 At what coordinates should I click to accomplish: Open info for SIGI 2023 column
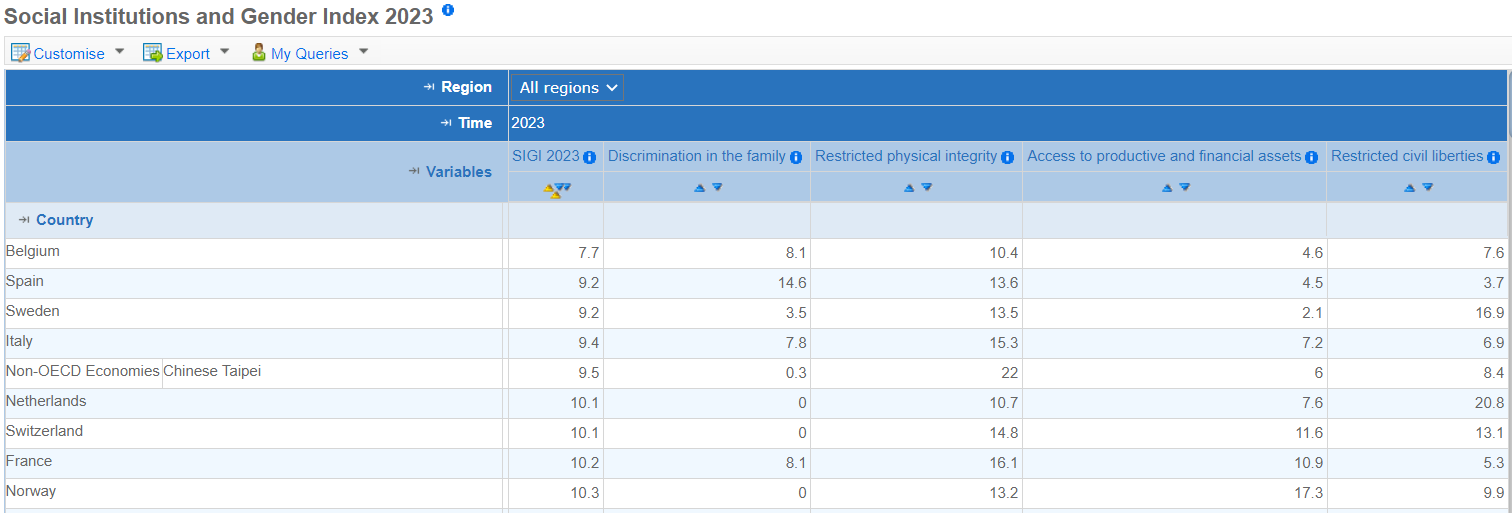click(x=590, y=157)
